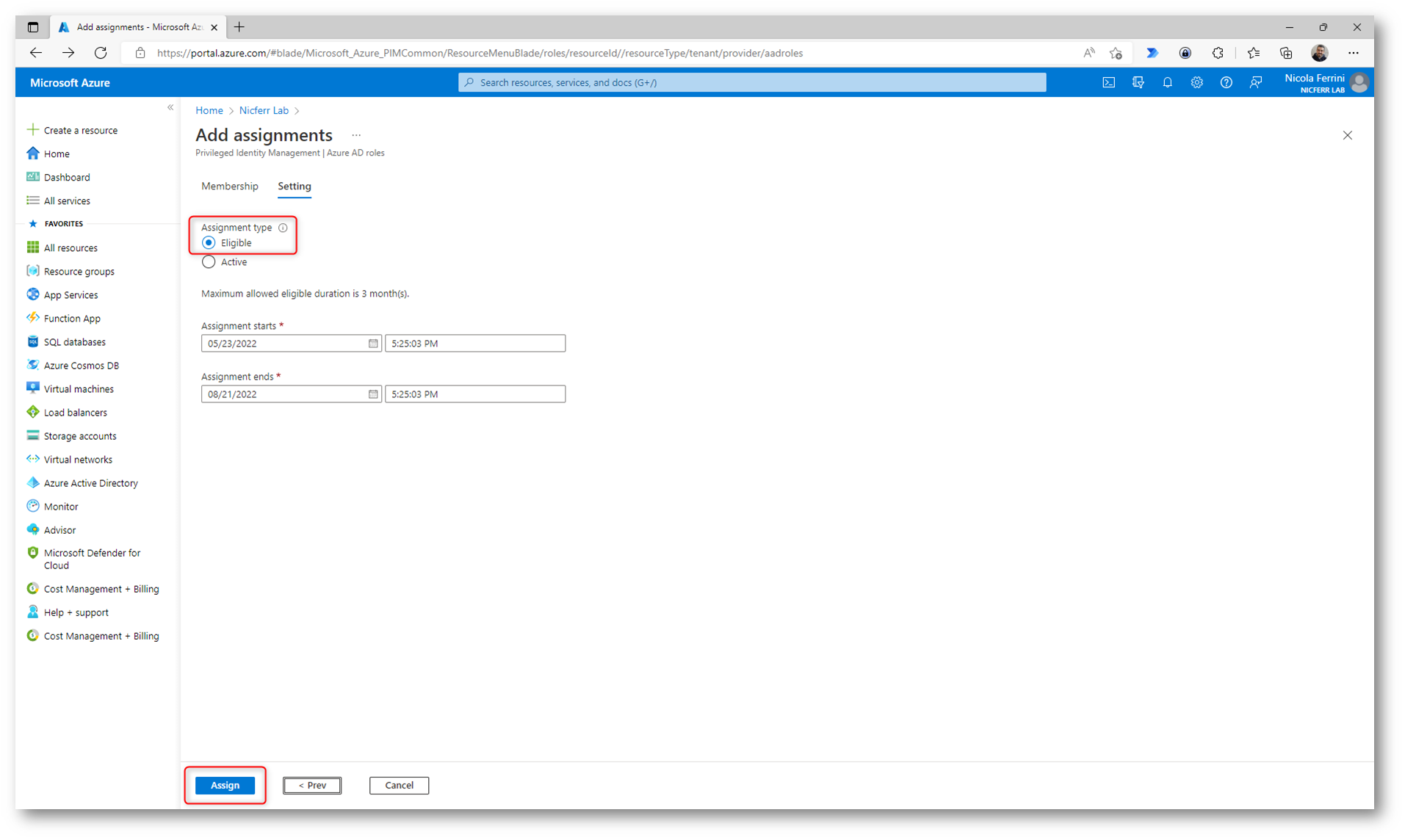Open the help question mark icon
1405x840 pixels.
[1226, 82]
